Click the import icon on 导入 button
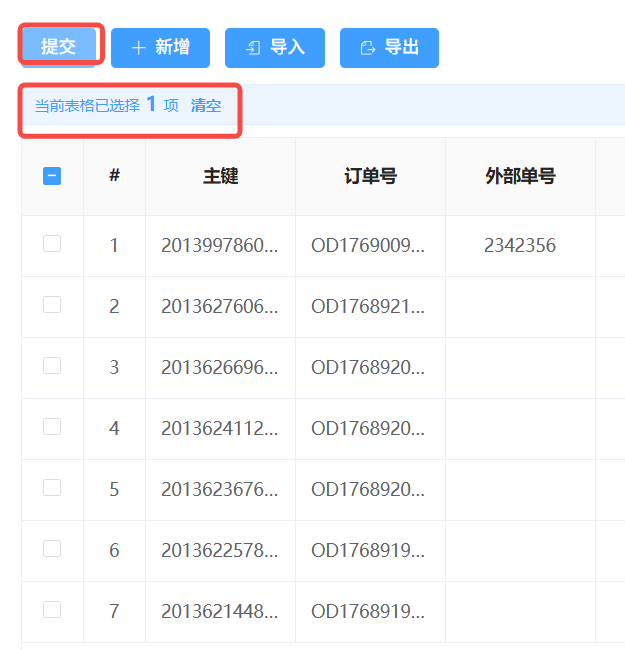 coord(253,48)
